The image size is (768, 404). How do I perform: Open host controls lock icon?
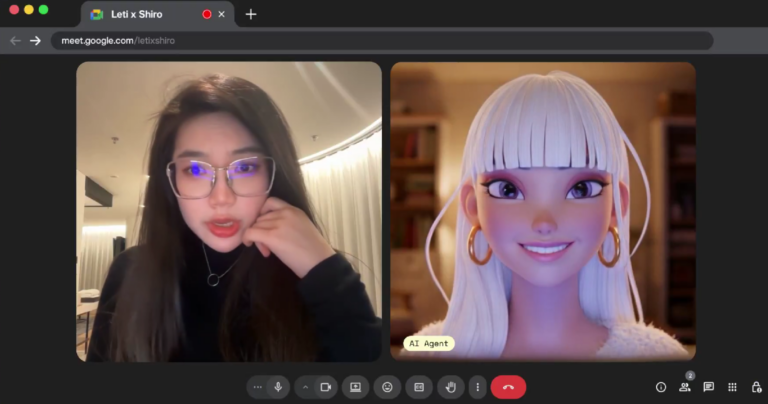coord(757,387)
